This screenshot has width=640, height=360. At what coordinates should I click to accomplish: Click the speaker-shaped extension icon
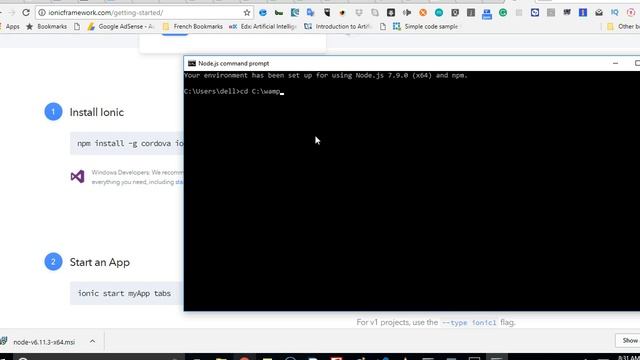click(407, 13)
